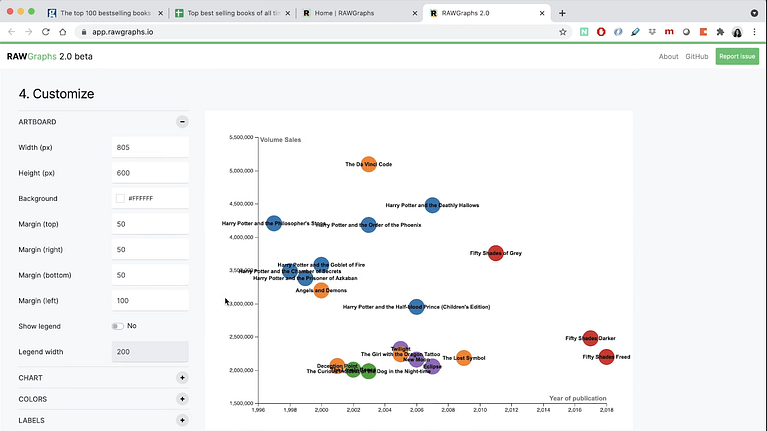Click the Width (px) input field
The width and height of the screenshot is (767, 431).
(150, 148)
